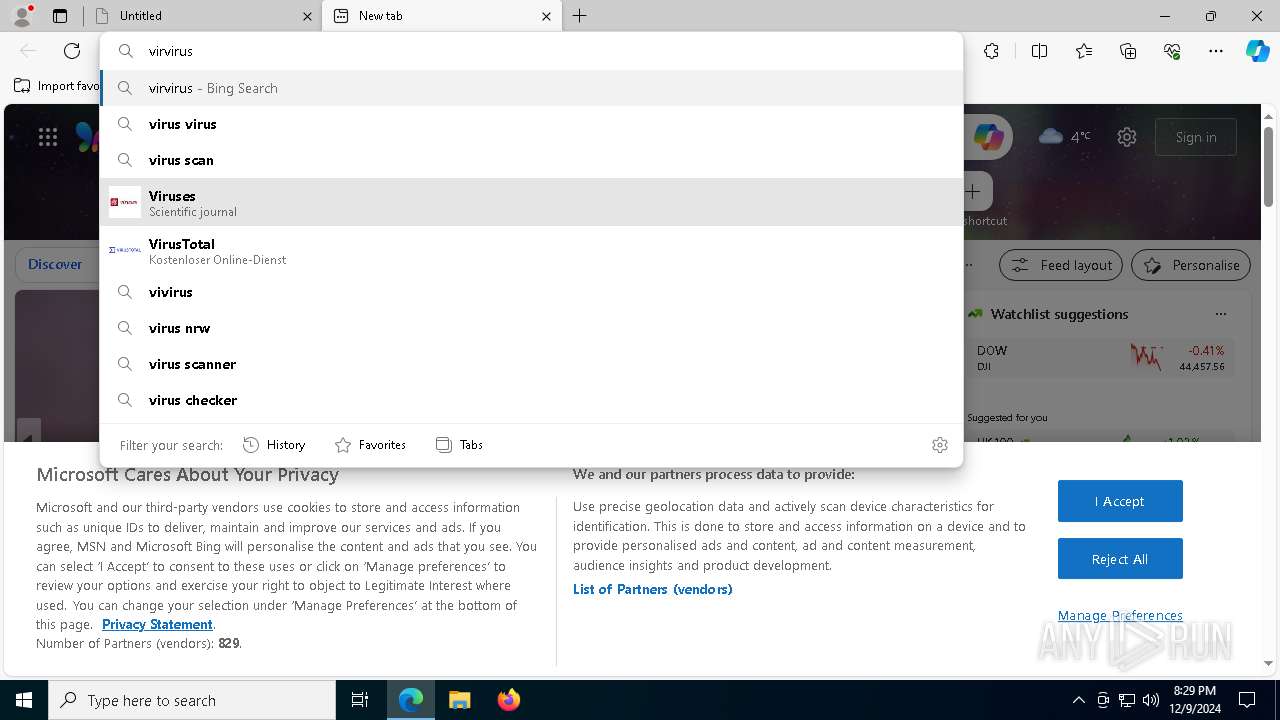The image size is (1280, 720).
Task: Click the address bar text virvirus
Action: 171,51
